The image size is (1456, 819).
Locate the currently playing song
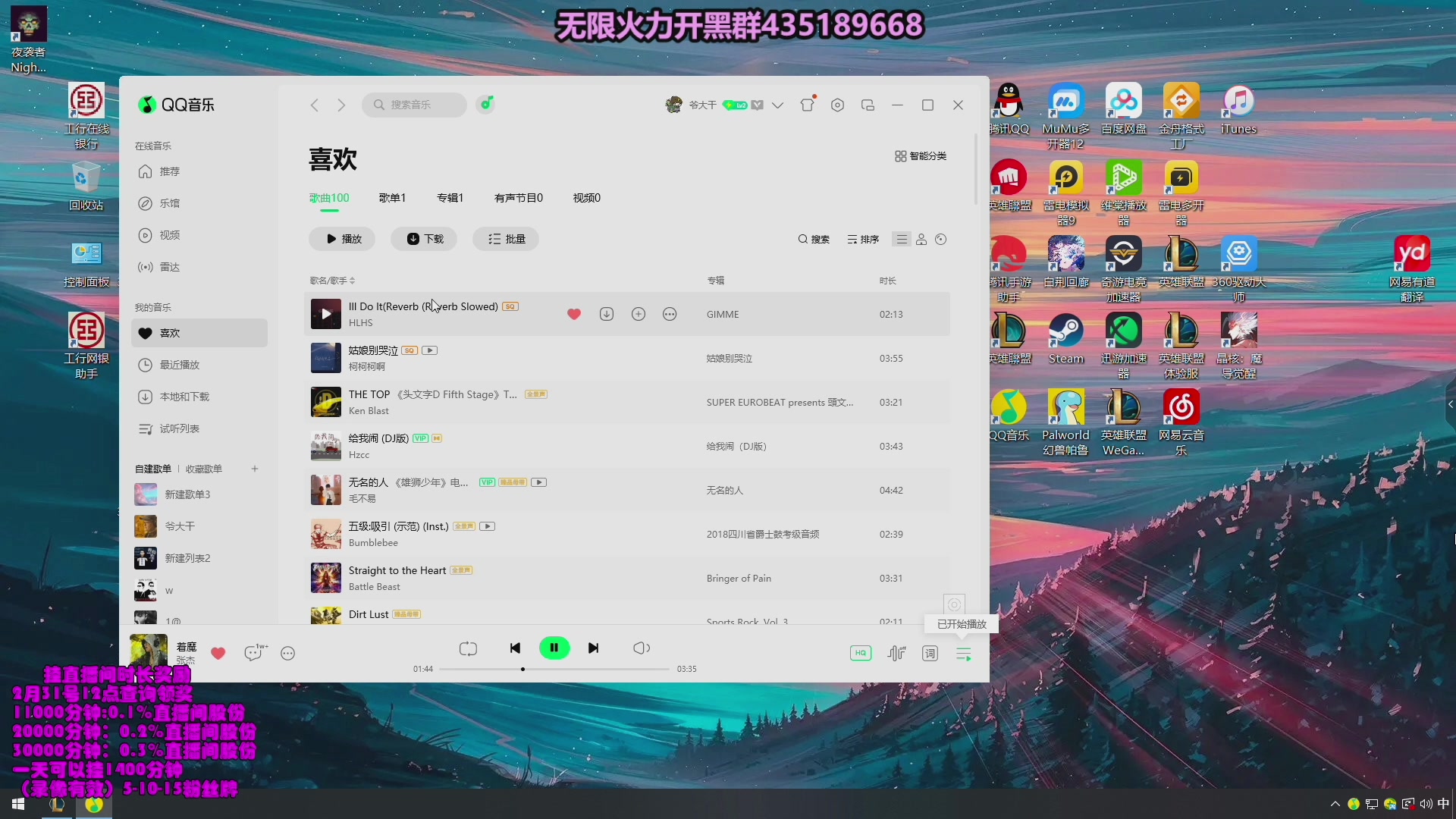click(x=954, y=604)
